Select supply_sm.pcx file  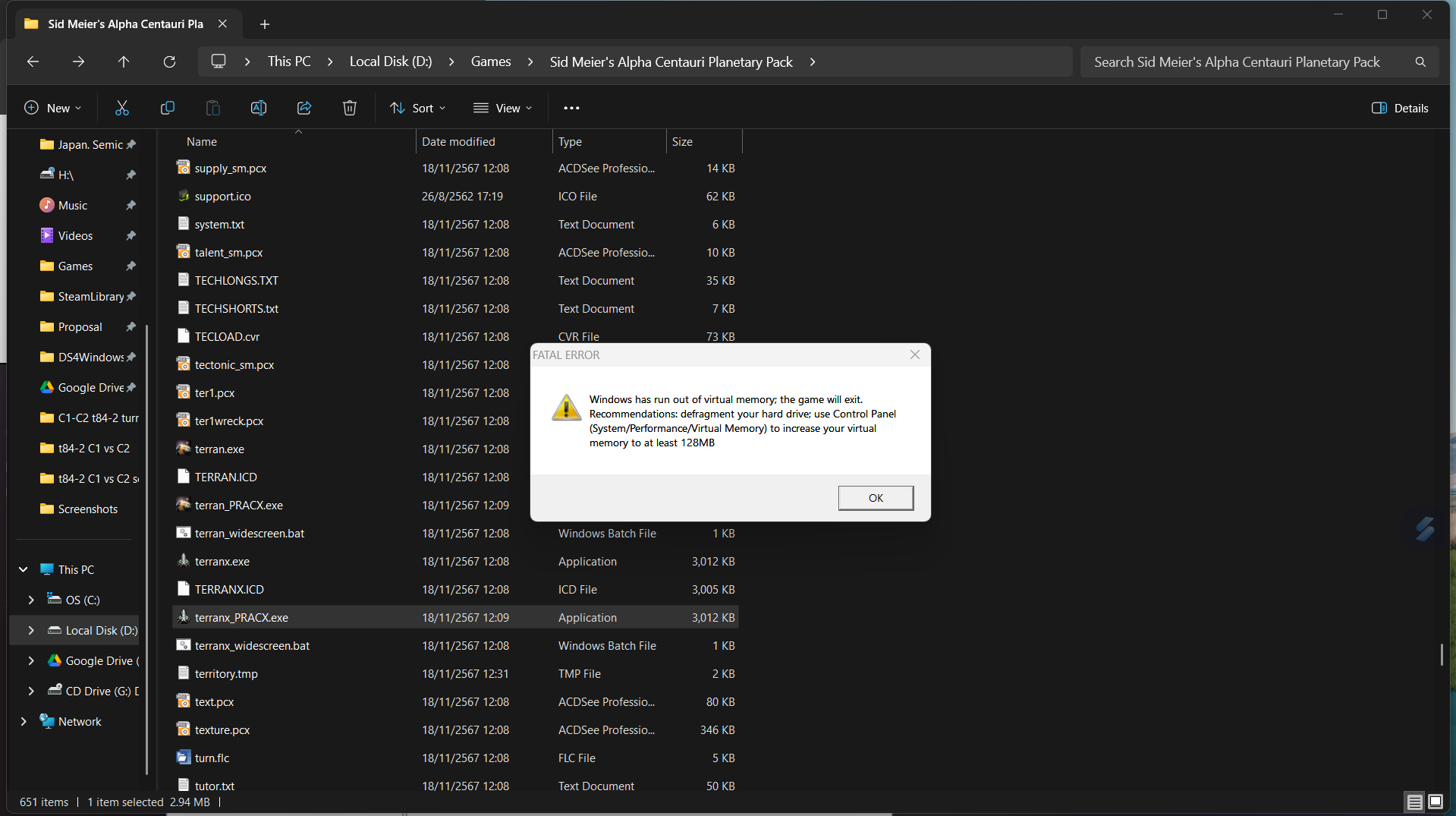point(455,168)
